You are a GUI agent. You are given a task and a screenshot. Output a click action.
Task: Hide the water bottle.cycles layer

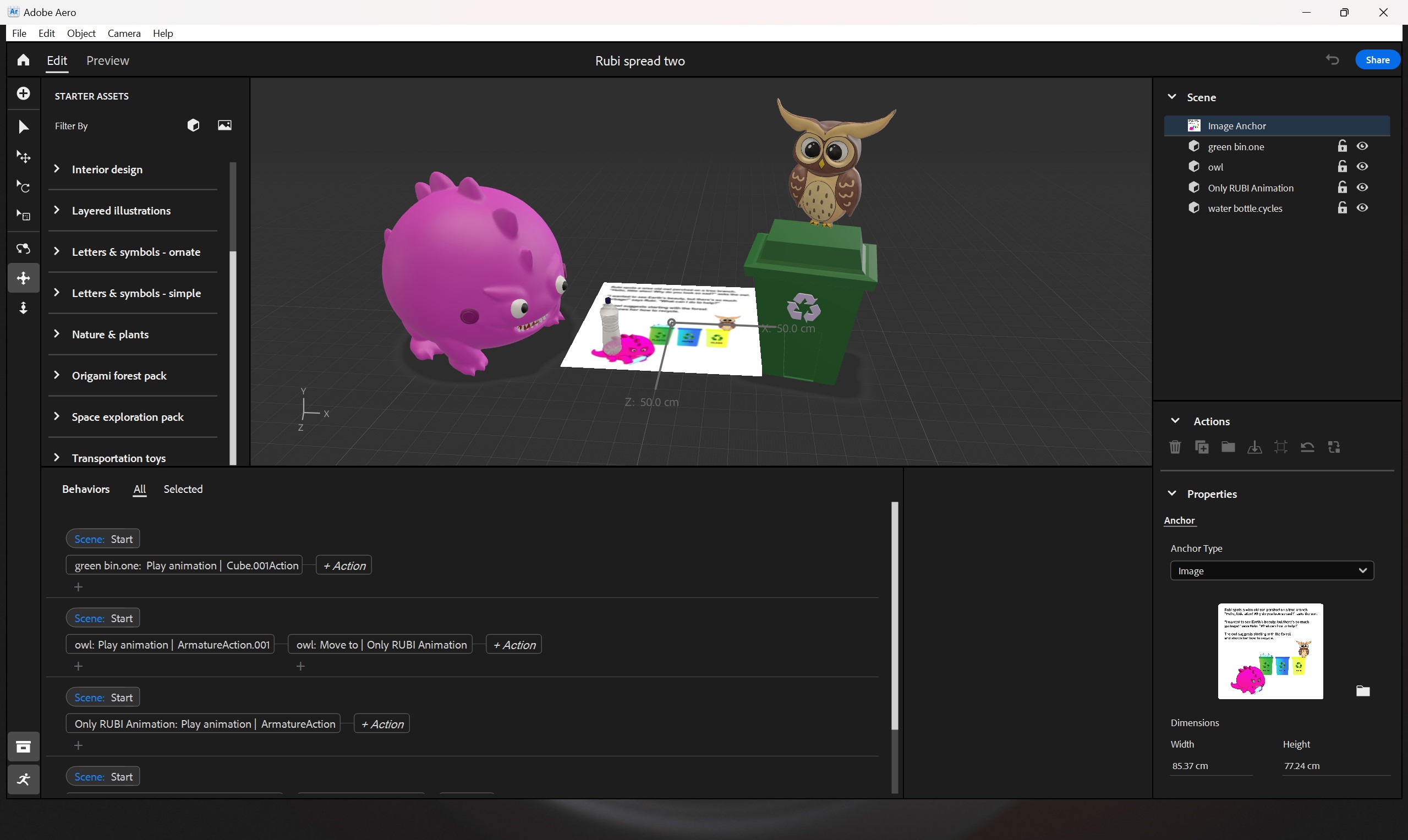tap(1362, 208)
